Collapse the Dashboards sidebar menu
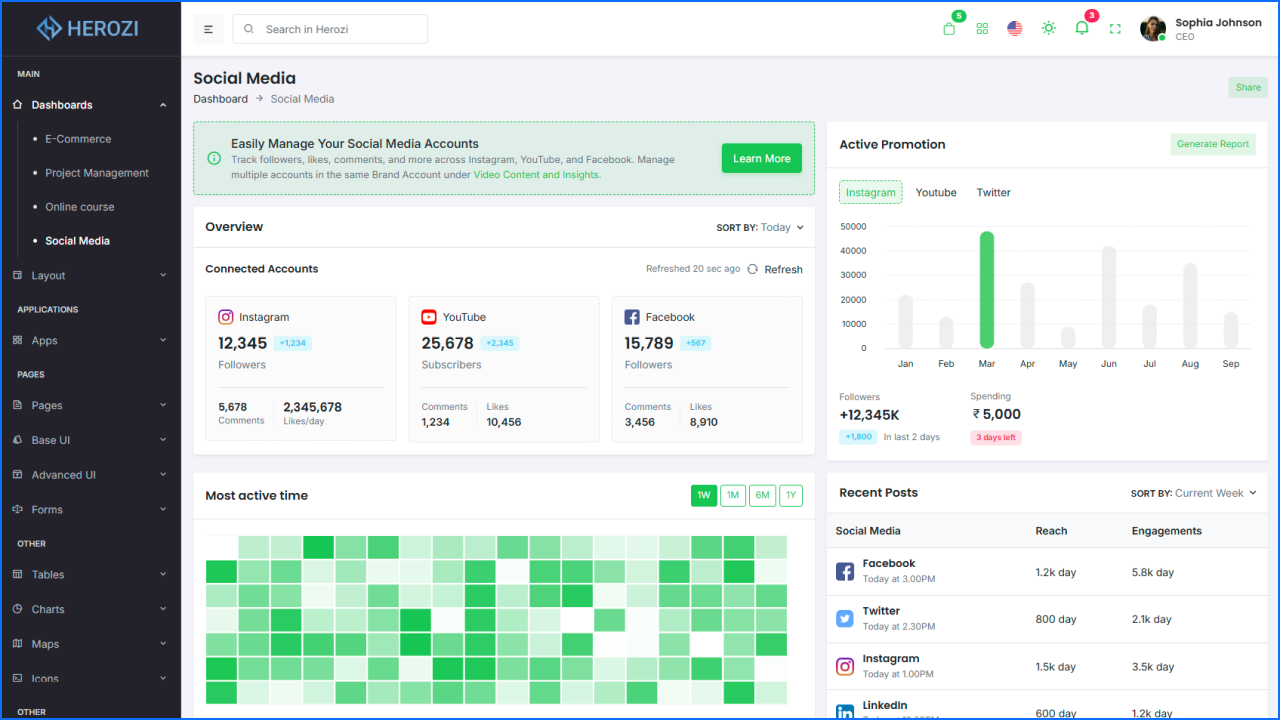This screenshot has height=720, width=1280. click(90, 105)
